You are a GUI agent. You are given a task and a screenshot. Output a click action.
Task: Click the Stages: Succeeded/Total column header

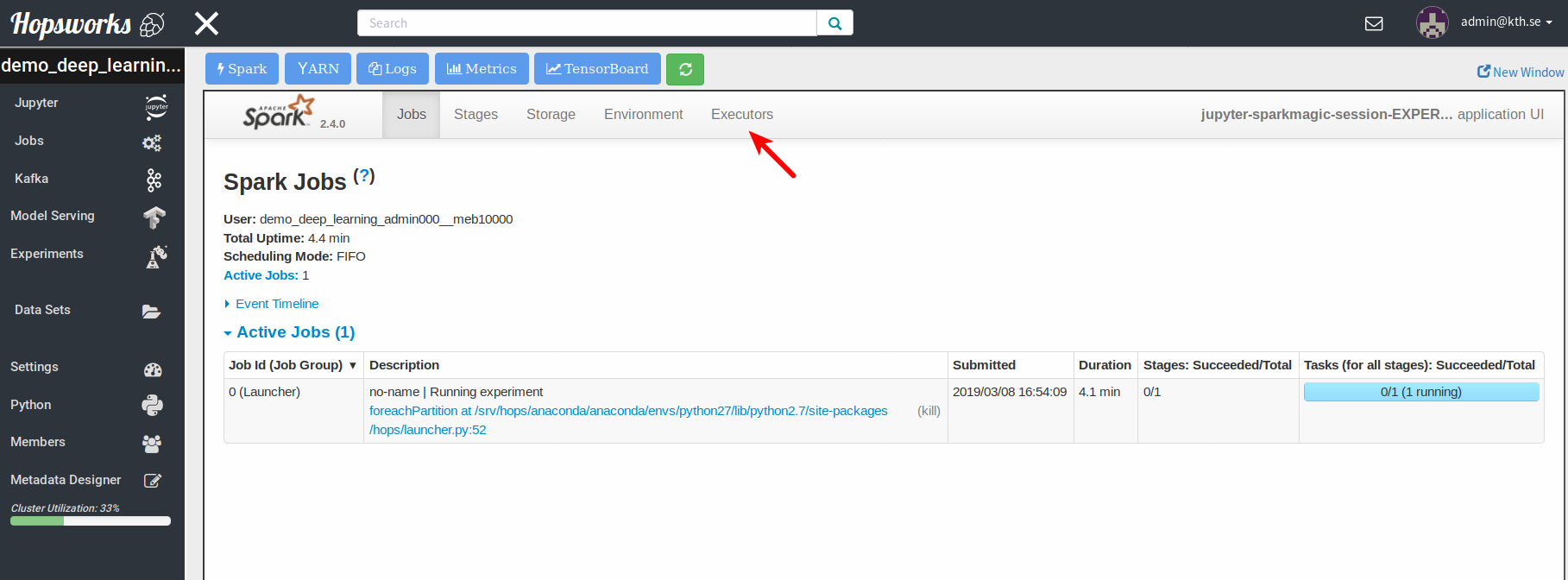(x=1218, y=365)
